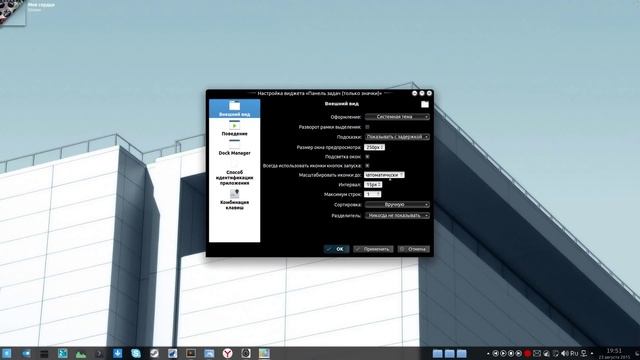The width and height of the screenshot is (640, 360).
Task: Click the Применить button
Action: (373, 249)
